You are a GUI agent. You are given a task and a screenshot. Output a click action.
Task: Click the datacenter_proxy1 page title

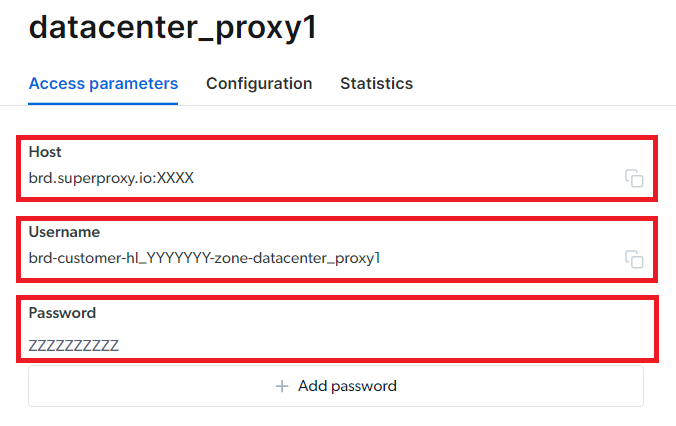pyautogui.click(x=173, y=28)
